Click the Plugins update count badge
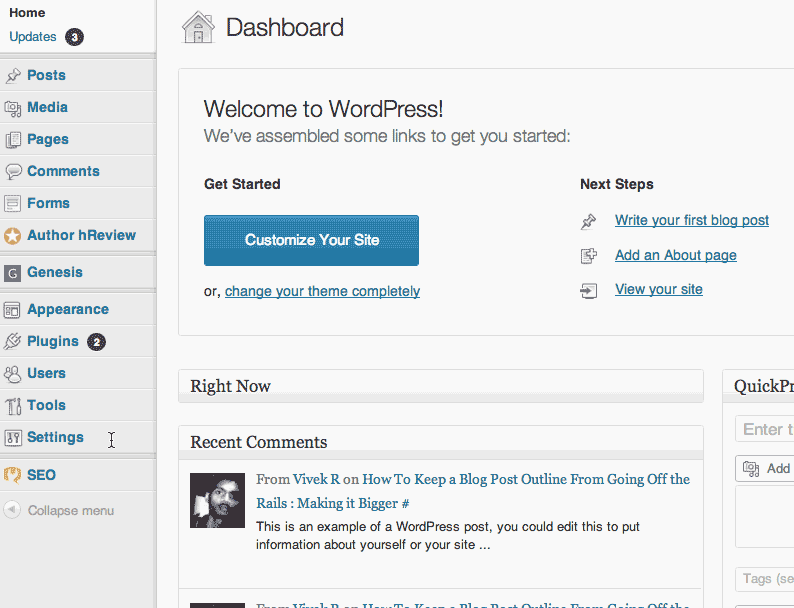 (x=96, y=342)
